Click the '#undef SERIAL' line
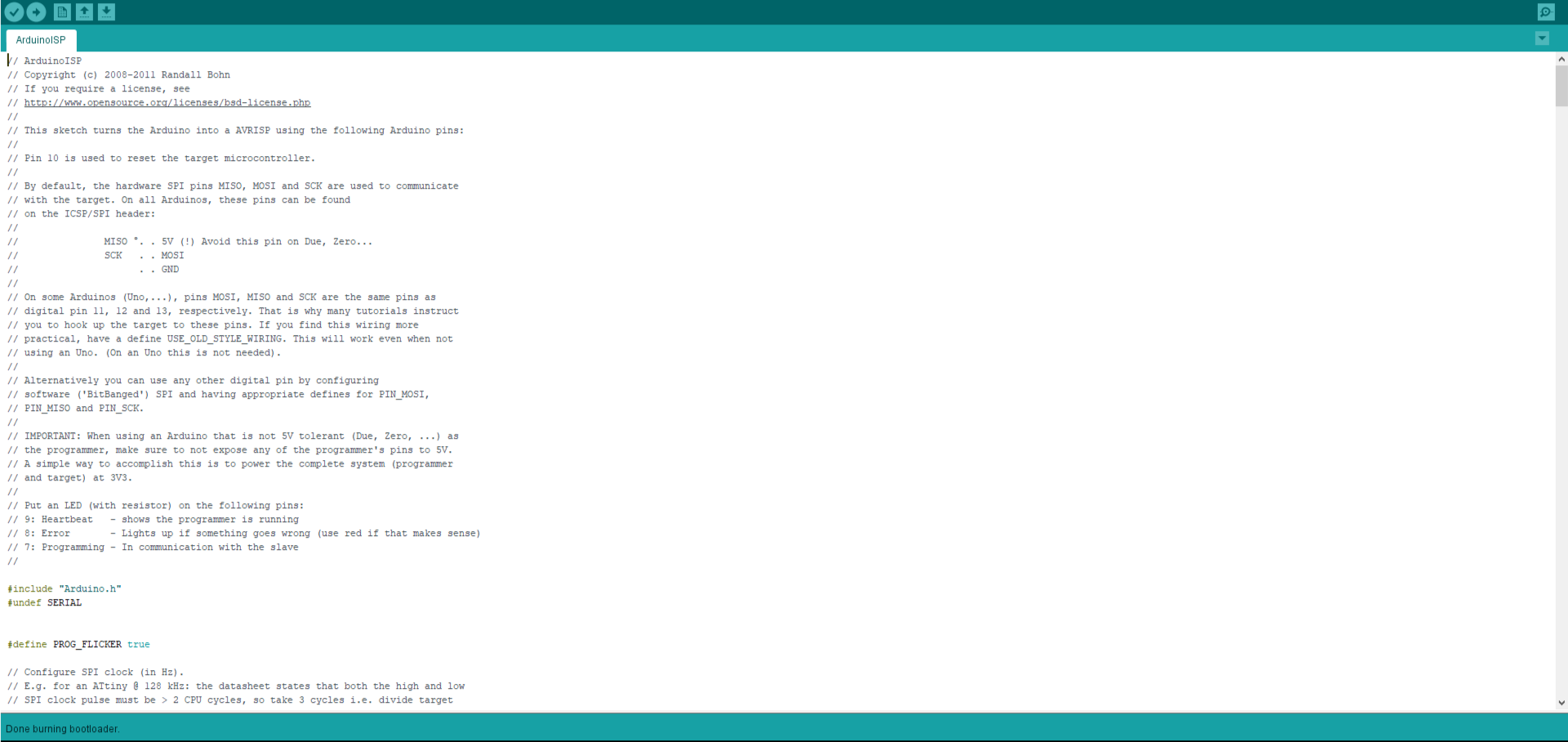 [45, 603]
